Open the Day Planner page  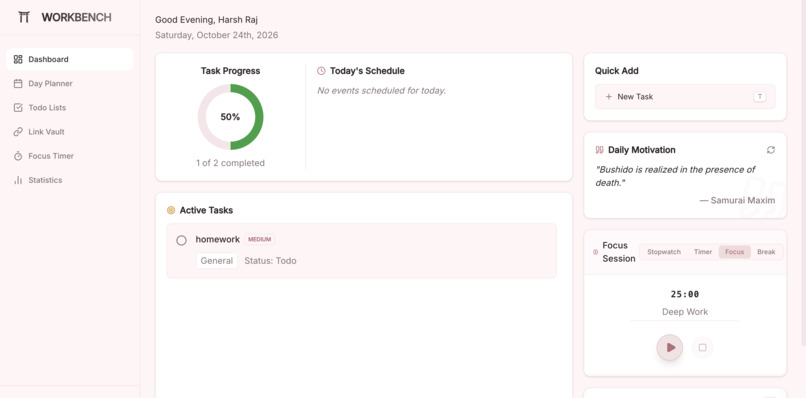(70, 83)
